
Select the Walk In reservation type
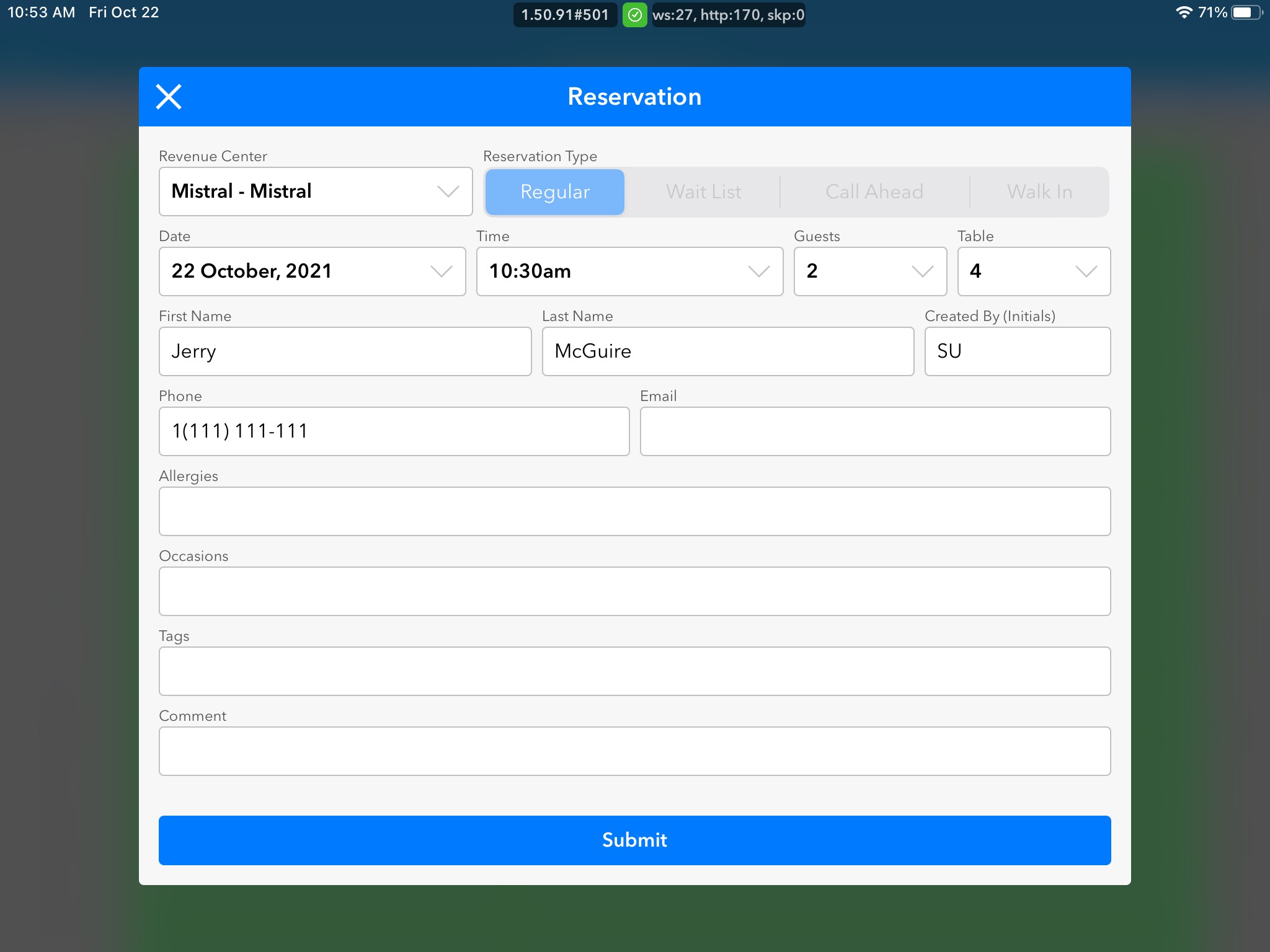[x=1039, y=192]
